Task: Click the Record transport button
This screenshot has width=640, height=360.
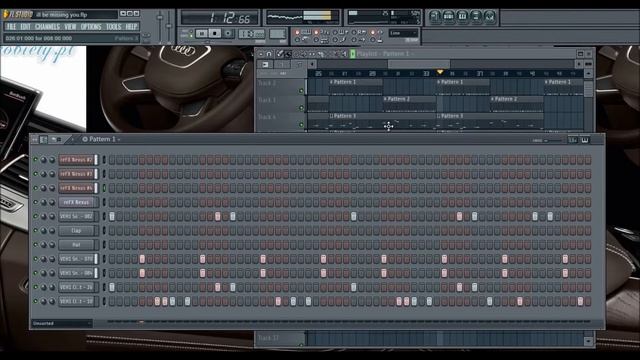Action: tap(228, 33)
